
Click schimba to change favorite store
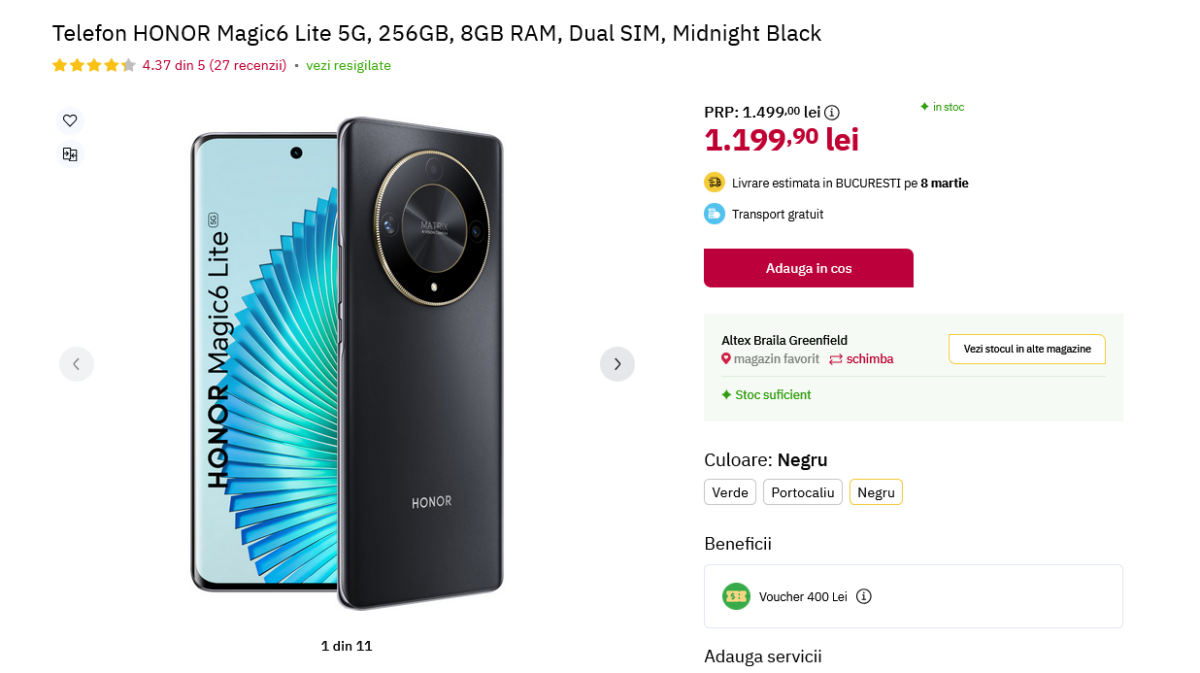pyautogui.click(x=868, y=359)
